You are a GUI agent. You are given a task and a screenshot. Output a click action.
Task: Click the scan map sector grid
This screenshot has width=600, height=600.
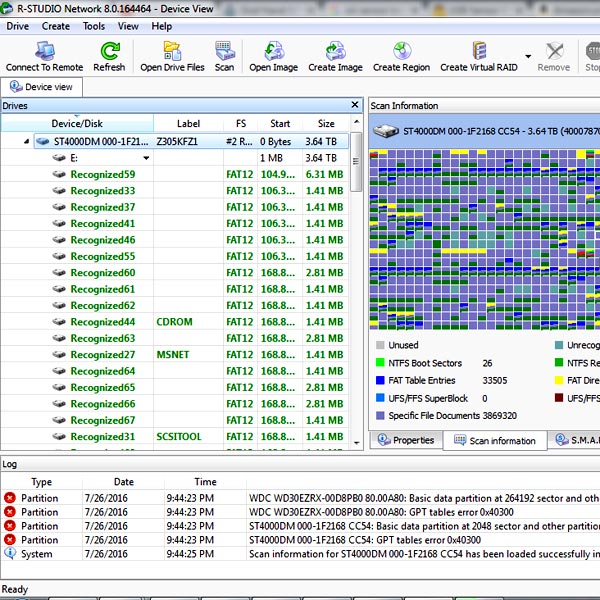[484, 240]
